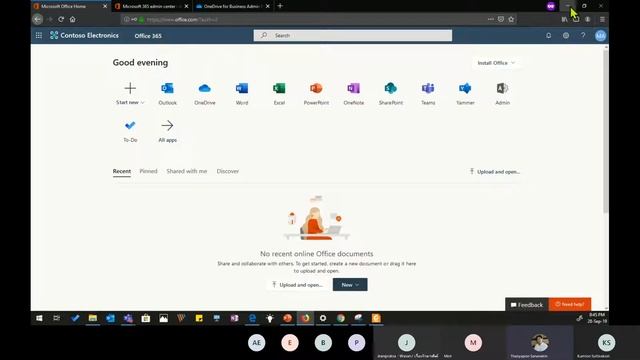
Task: Expand the Install Office dropdown
Action: 496,63
